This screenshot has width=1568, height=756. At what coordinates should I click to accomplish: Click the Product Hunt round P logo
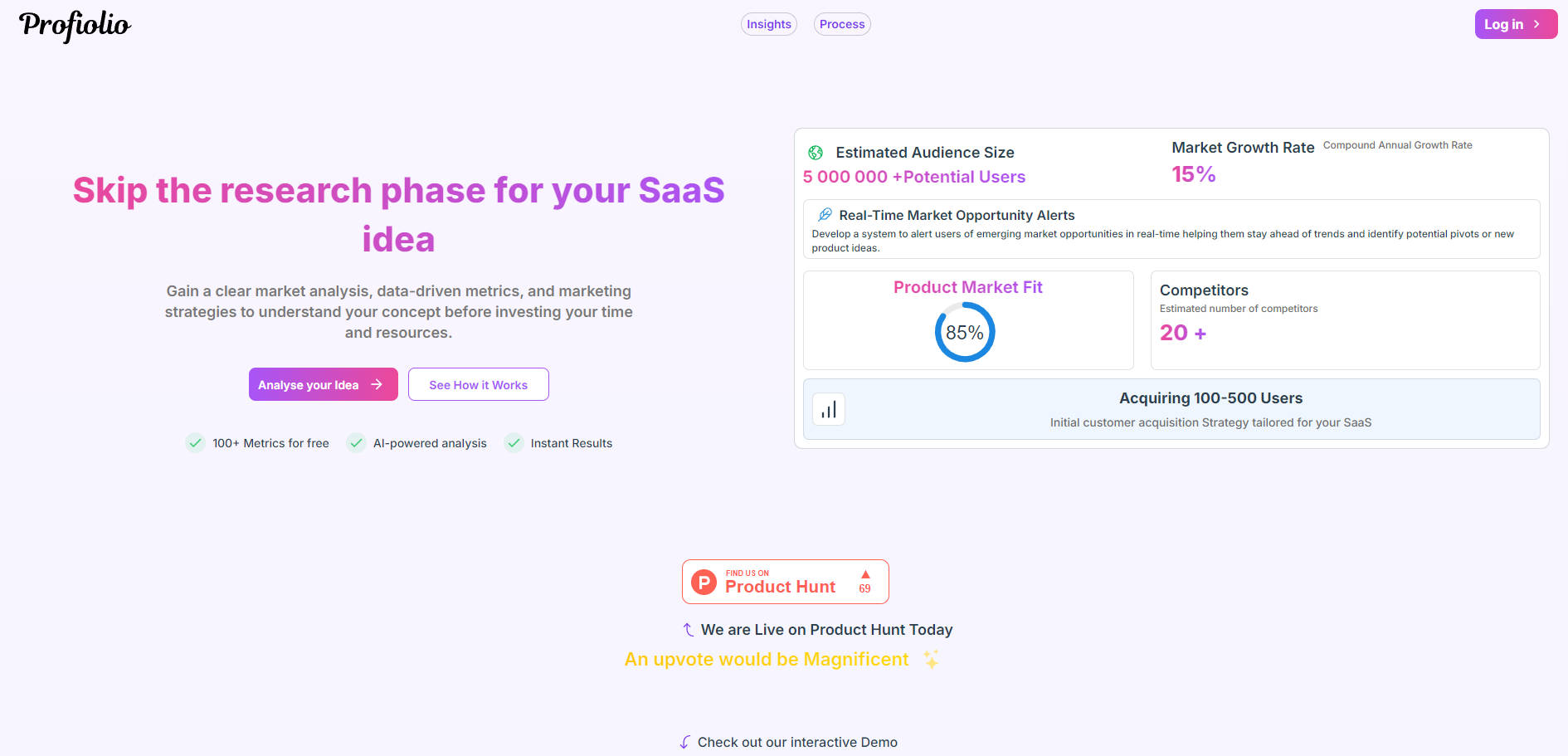[x=704, y=583]
